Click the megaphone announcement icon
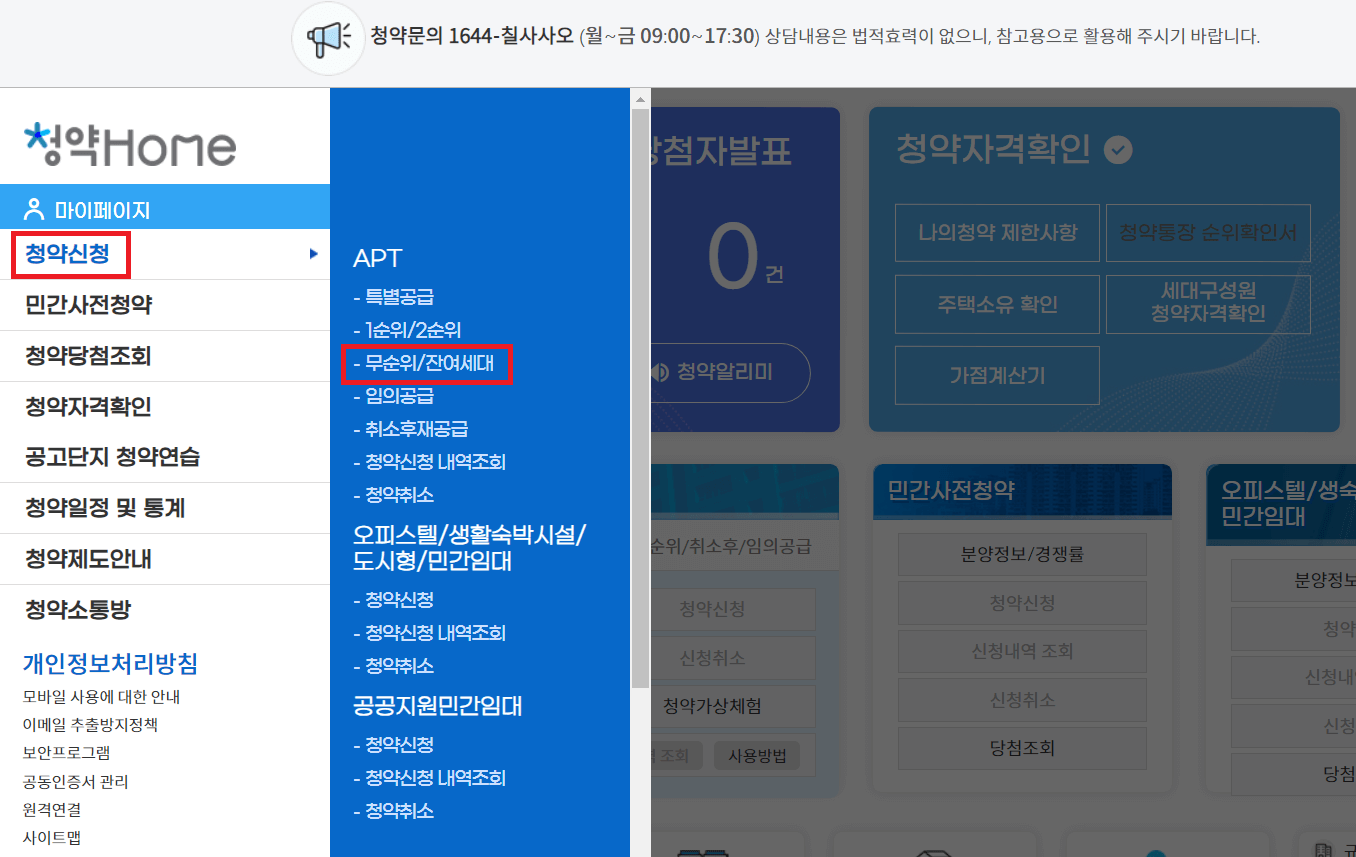This screenshot has width=1356, height=857. click(x=328, y=38)
